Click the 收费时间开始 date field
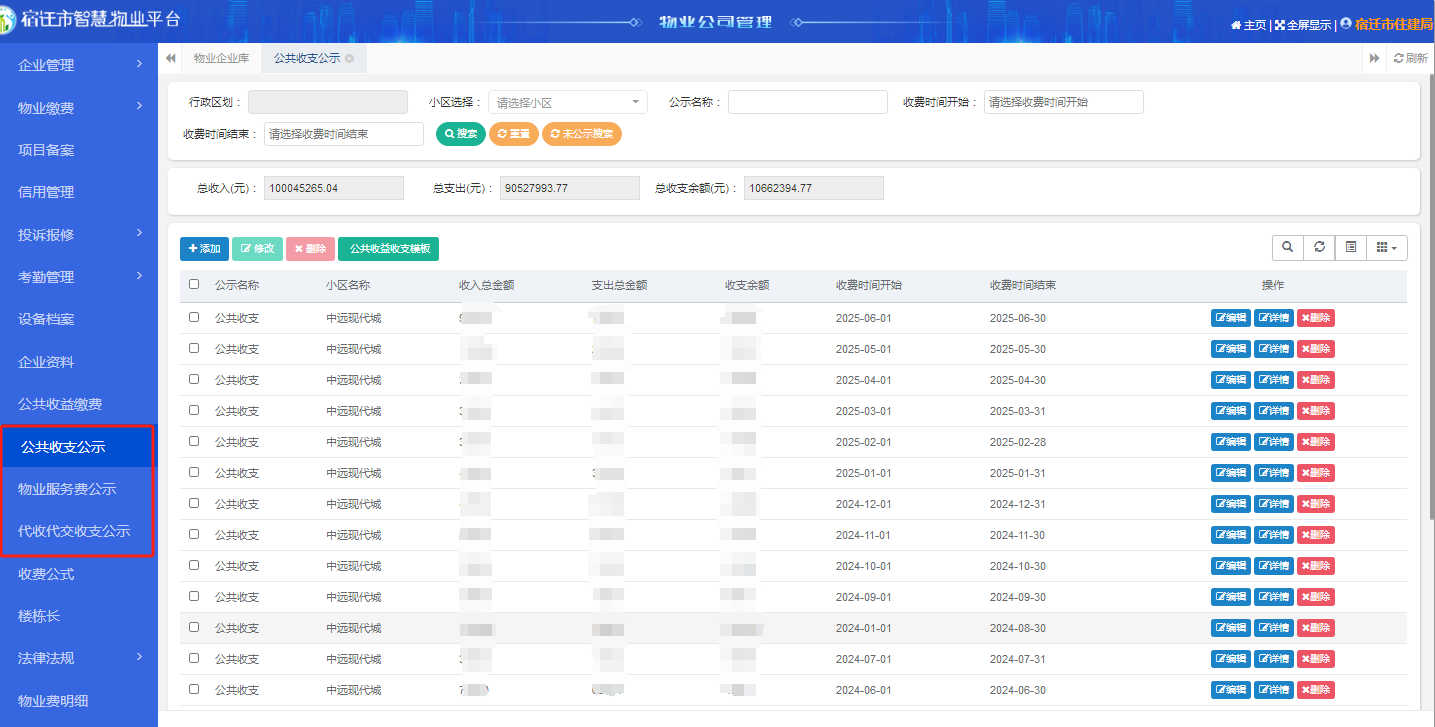Image resolution: width=1435 pixels, height=727 pixels. [1064, 102]
